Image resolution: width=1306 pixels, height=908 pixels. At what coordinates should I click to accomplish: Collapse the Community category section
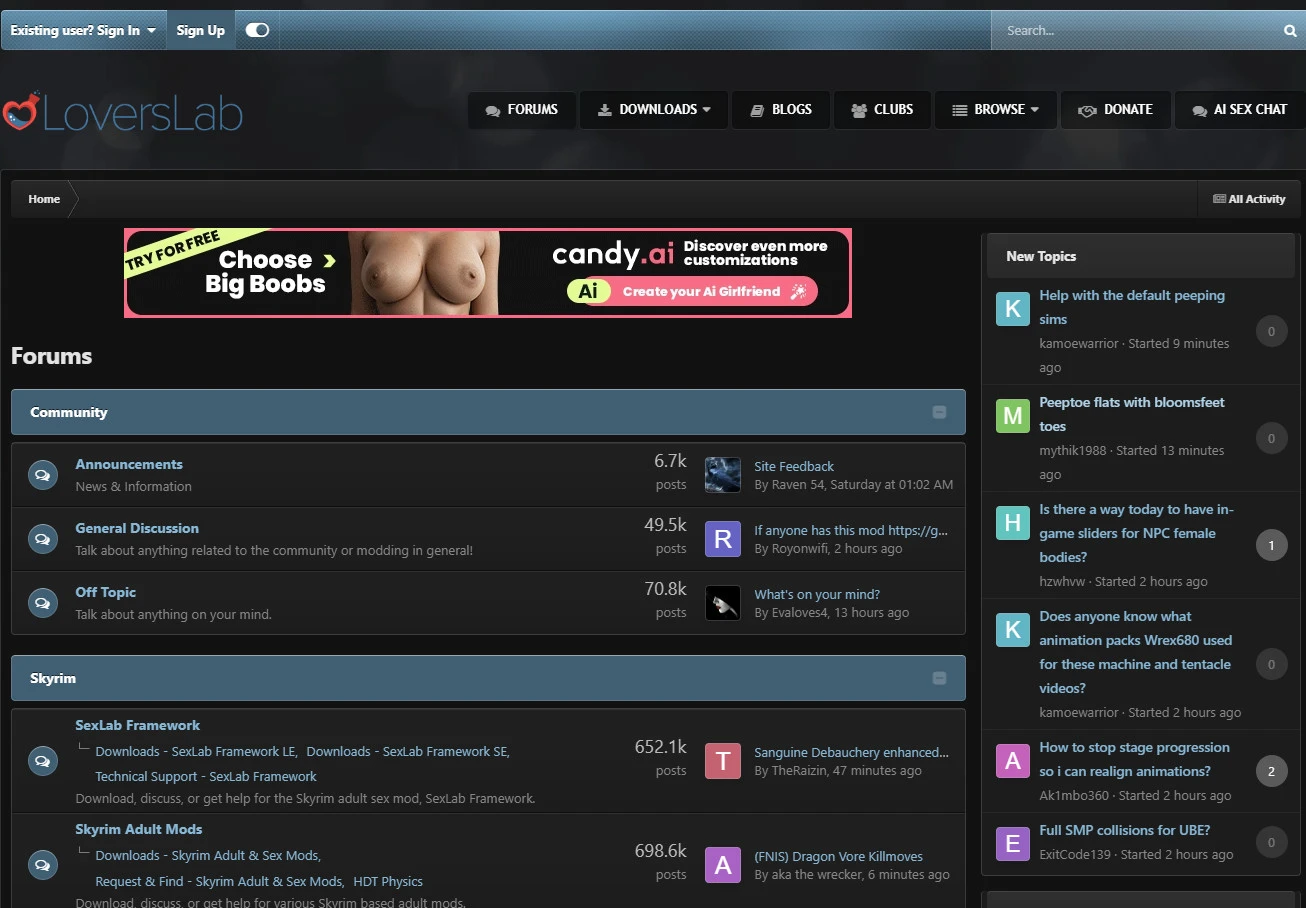[x=939, y=412]
